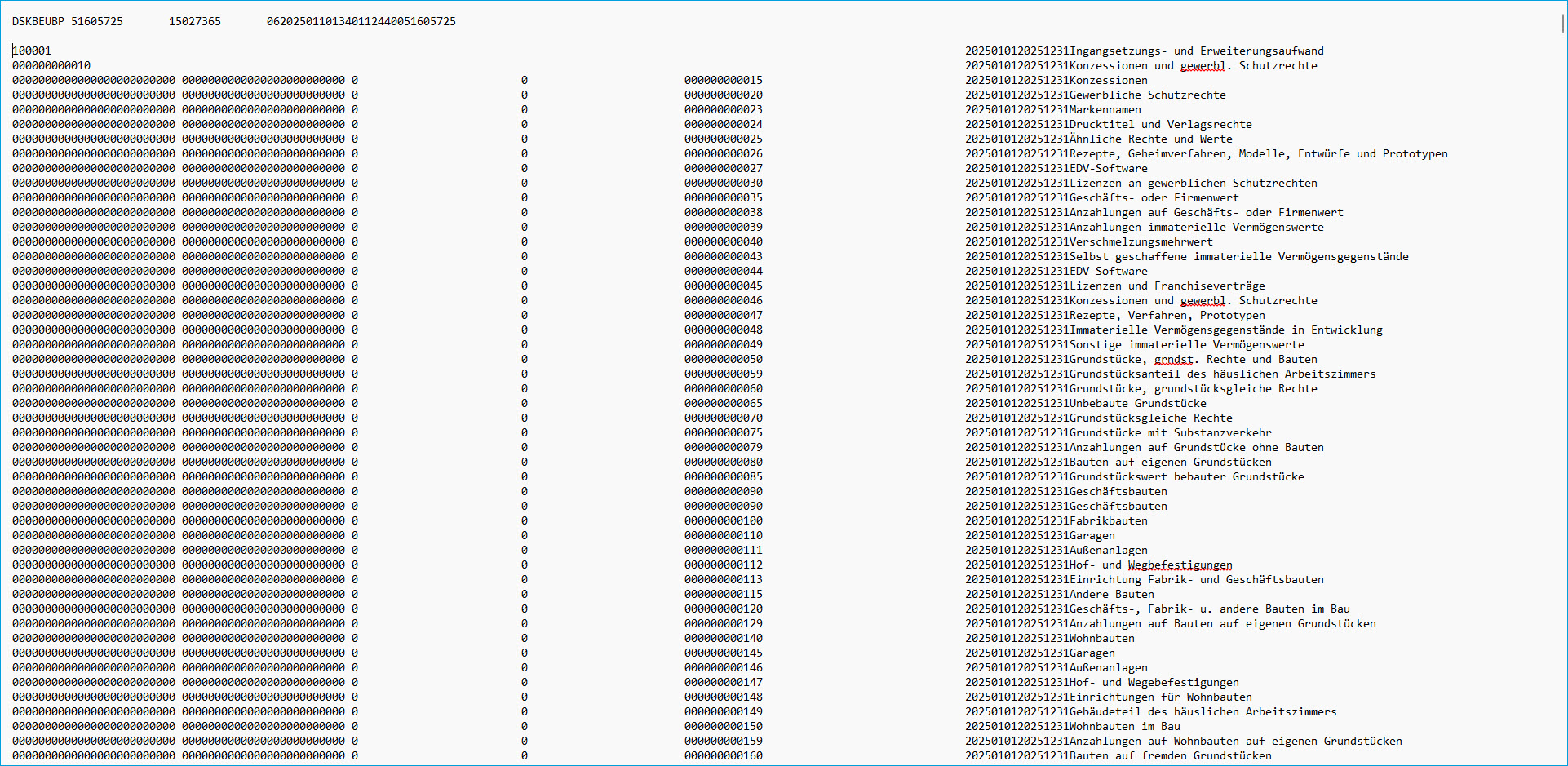This screenshot has height=766, width=1568.
Task: Select account code 000000000027
Action: pyautogui.click(x=724, y=168)
